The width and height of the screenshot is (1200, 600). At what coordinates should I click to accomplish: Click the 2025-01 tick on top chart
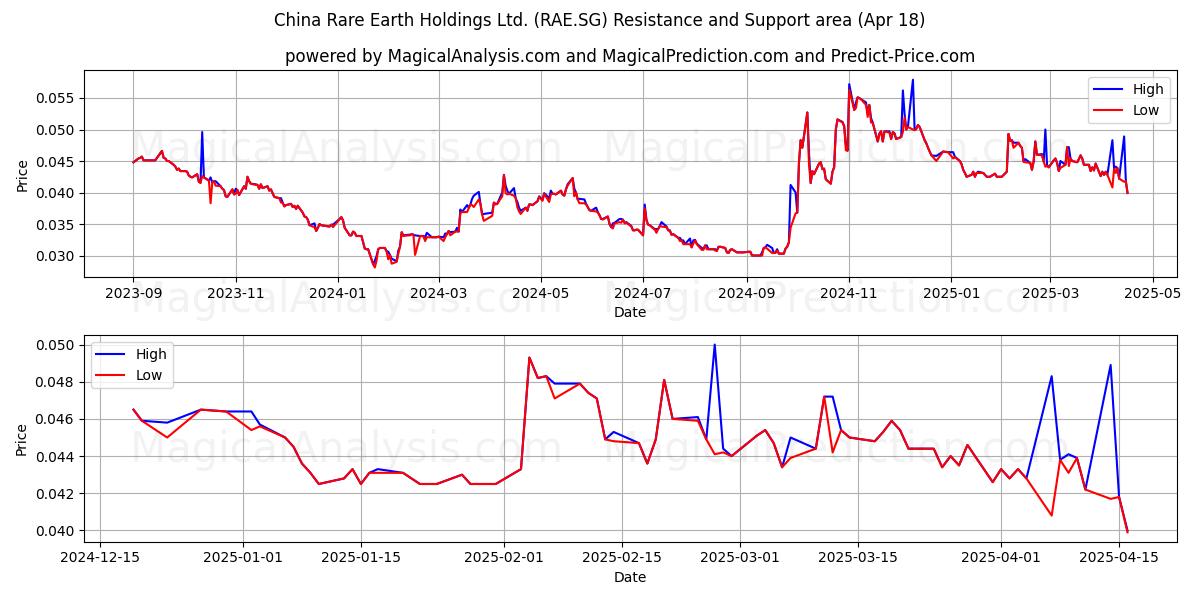point(951,293)
